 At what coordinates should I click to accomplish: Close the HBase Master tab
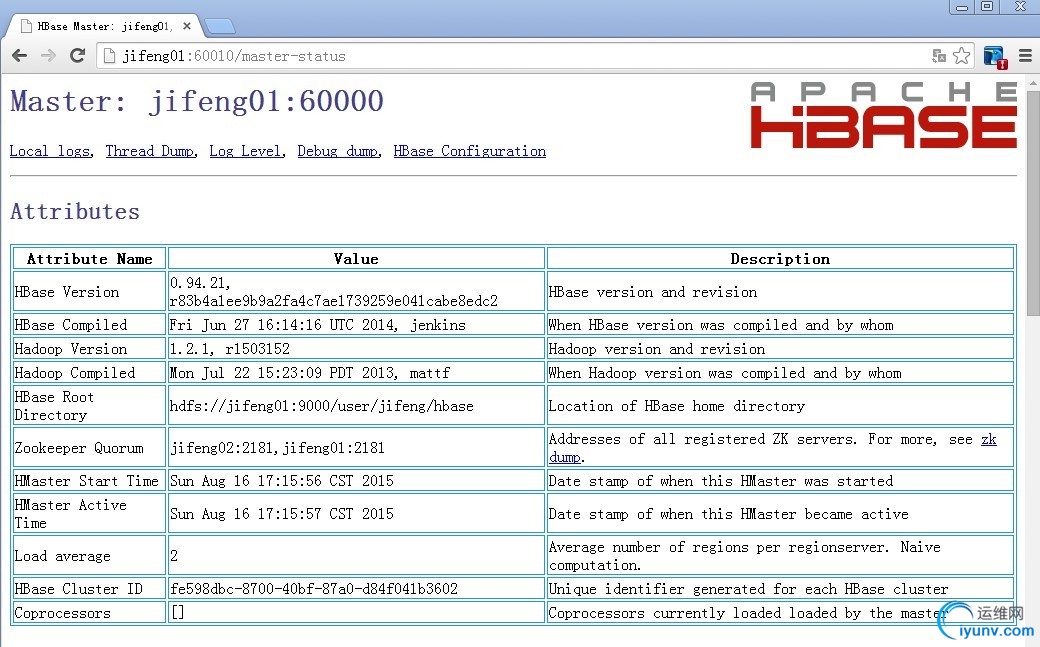coord(187,26)
